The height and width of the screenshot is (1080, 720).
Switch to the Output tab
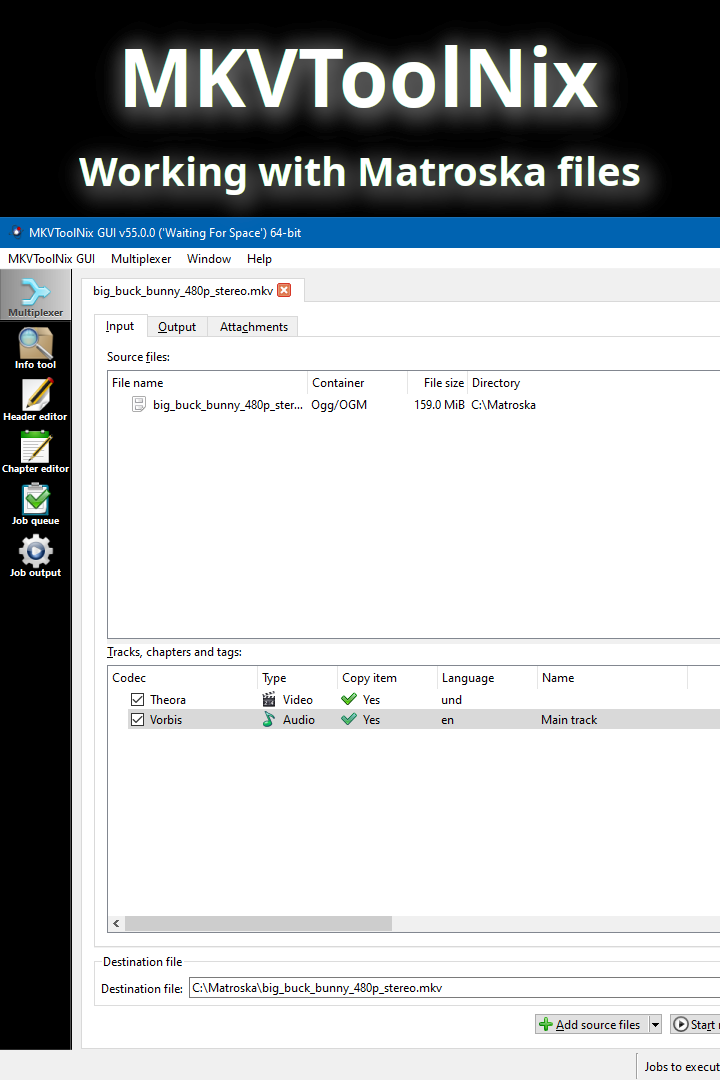[177, 326]
